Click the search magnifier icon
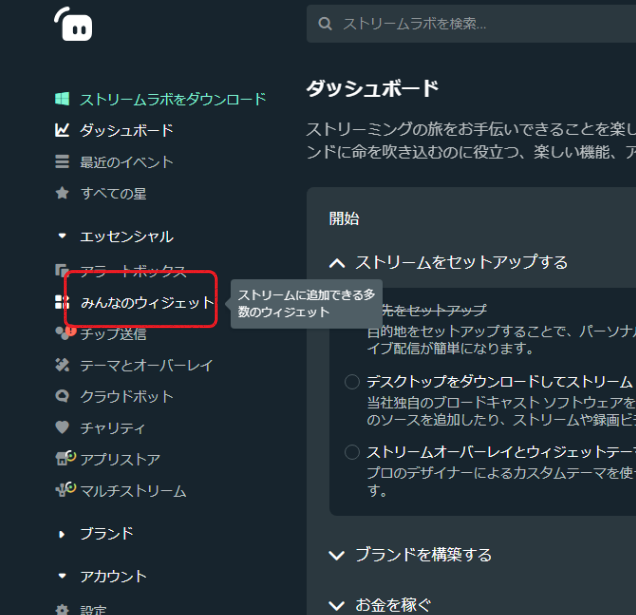 [325, 24]
